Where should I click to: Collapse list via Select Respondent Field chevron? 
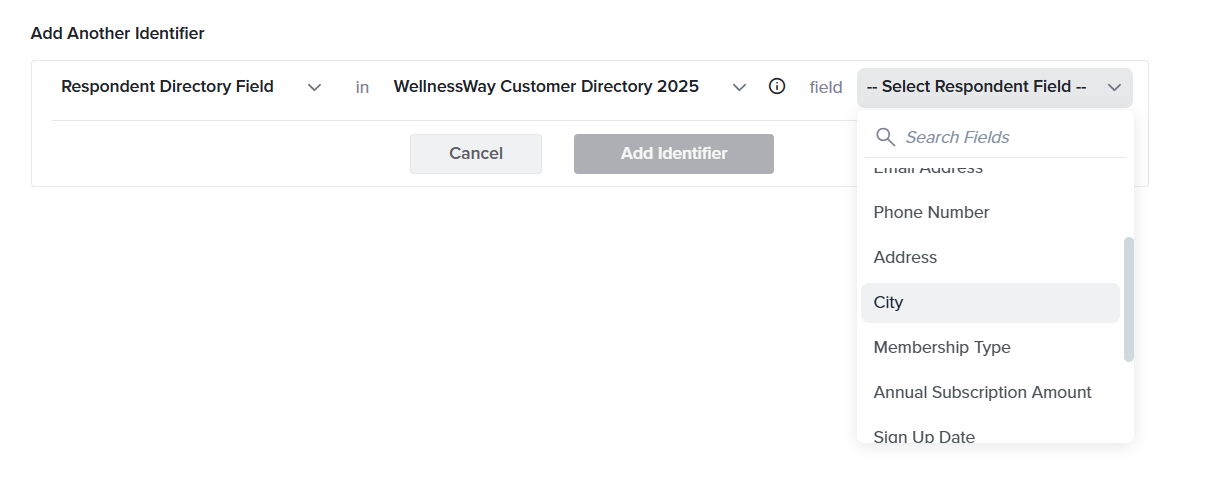pos(1115,87)
